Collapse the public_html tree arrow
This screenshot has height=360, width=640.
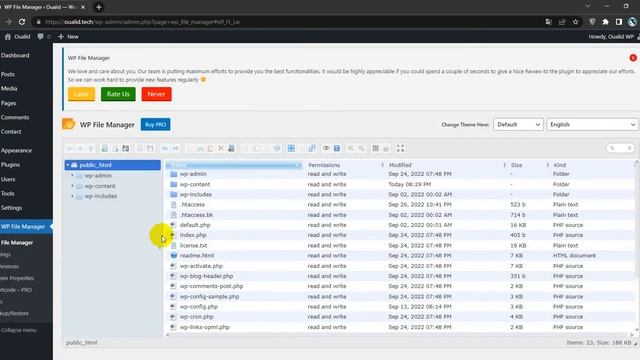click(x=68, y=165)
